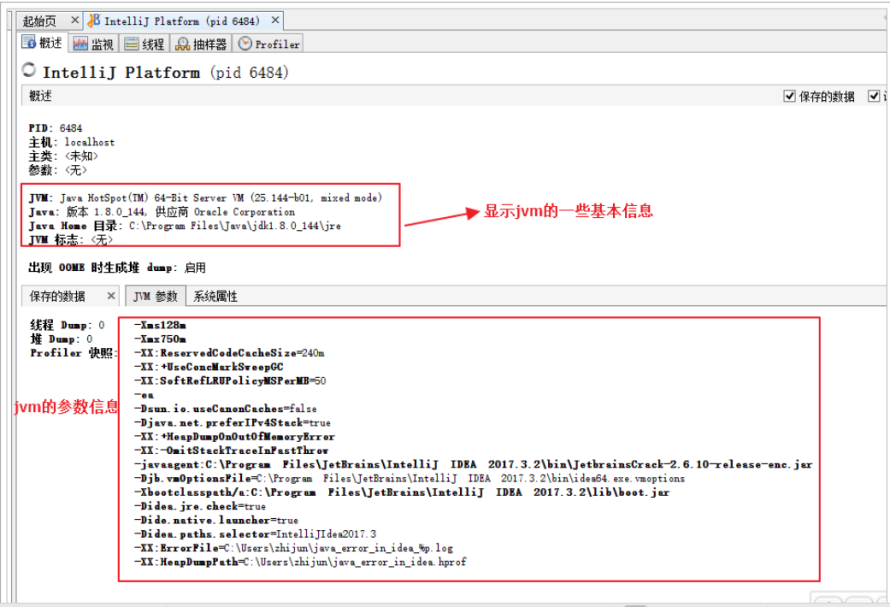Image resolution: width=890 pixels, height=607 pixels.
Task: Switch to the 起始页 tab
Action: click(40, 21)
